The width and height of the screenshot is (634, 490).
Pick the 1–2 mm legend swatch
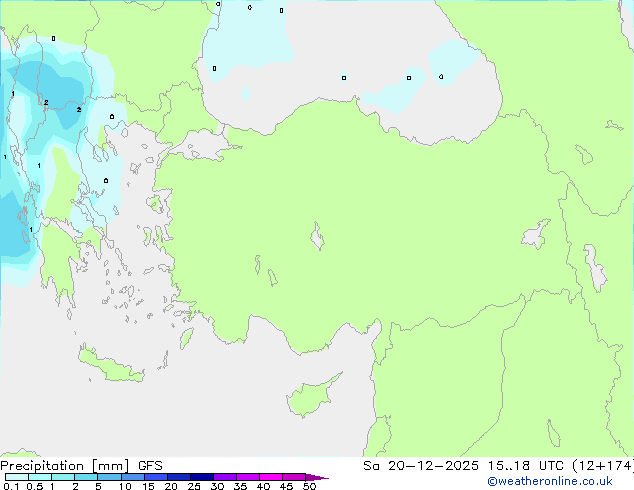coord(63,477)
